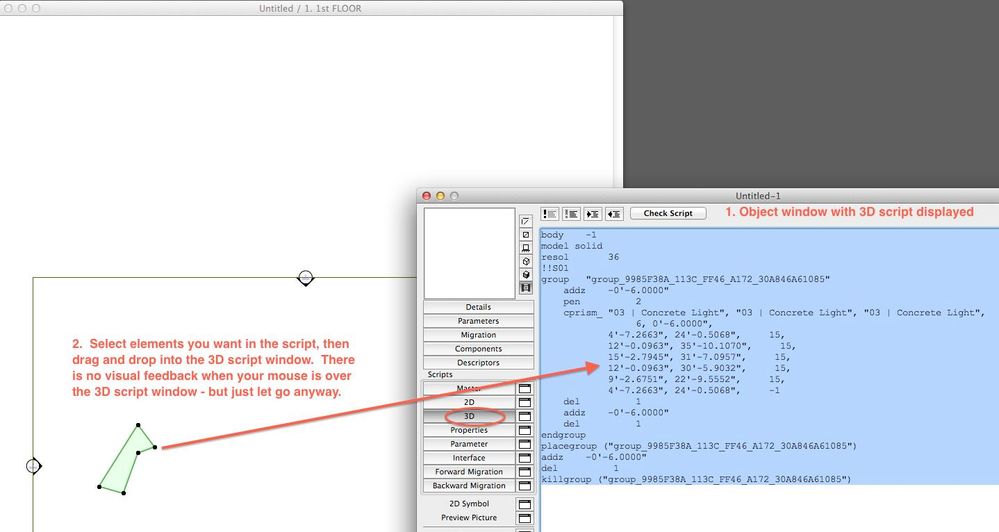
Task: Open Backward Migration script window icon
Action: click(524, 485)
